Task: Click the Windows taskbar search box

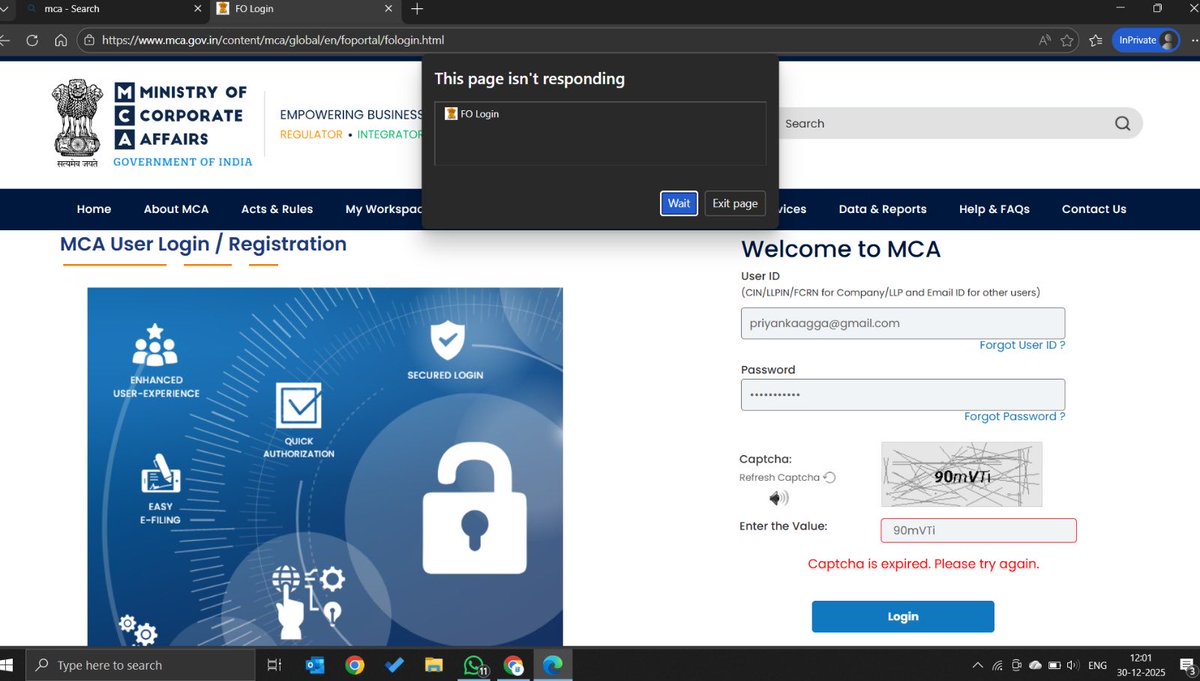Action: (x=139, y=665)
